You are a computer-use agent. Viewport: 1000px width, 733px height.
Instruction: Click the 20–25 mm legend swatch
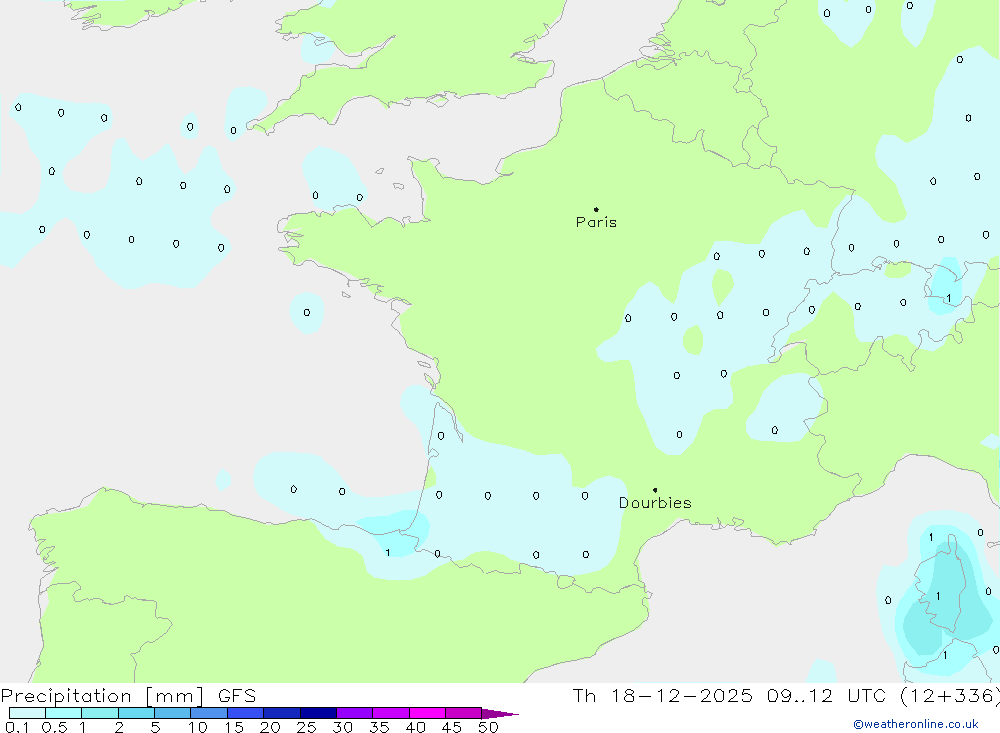tap(281, 713)
